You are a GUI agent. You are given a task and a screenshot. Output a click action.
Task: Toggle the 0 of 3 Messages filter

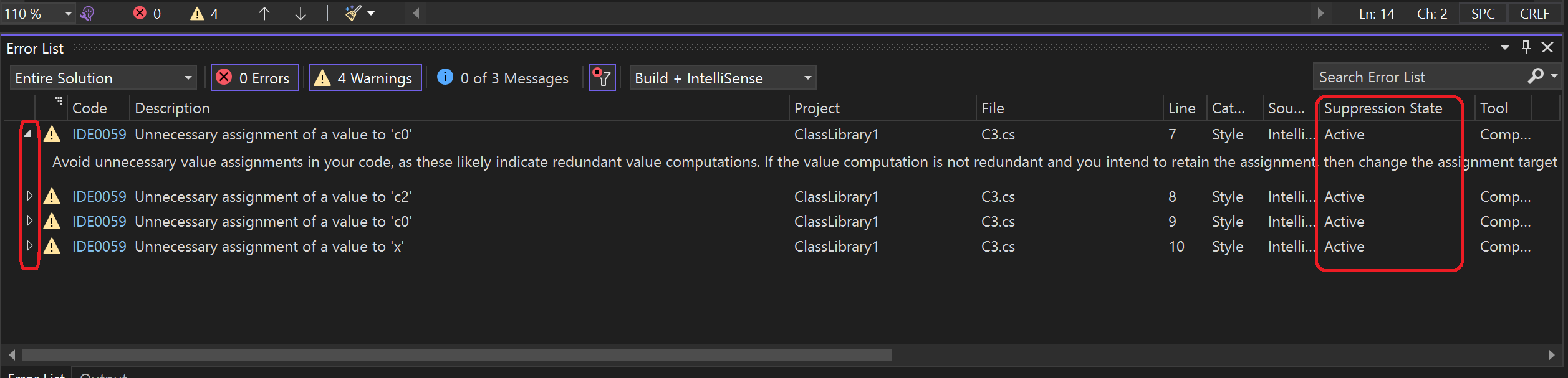coord(503,77)
